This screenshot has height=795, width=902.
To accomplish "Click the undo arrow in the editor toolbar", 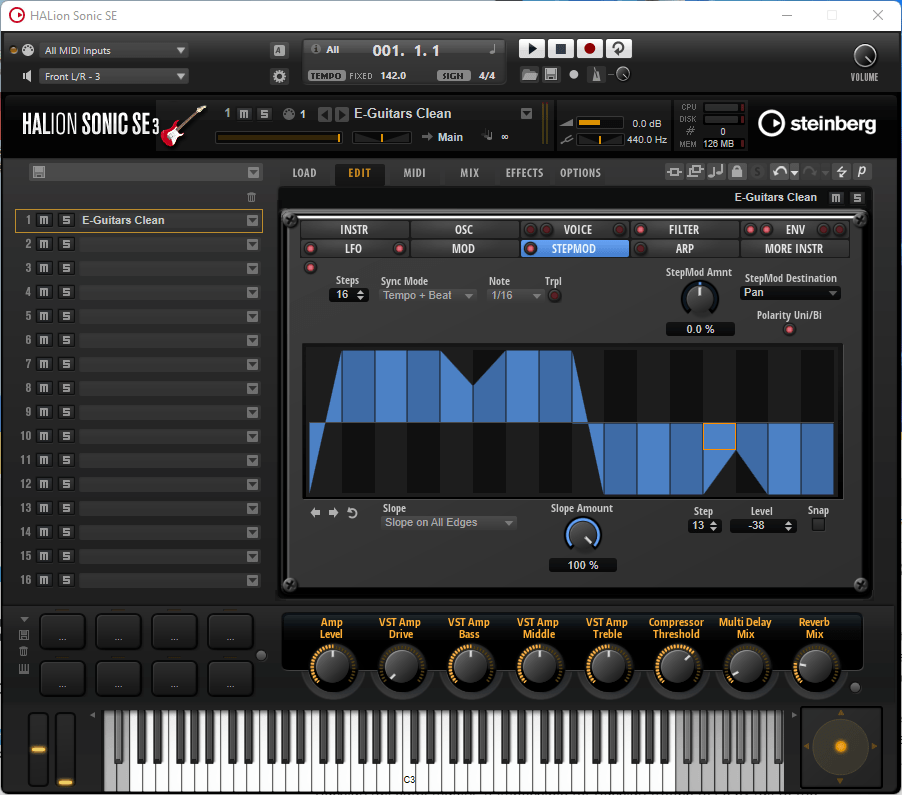I will pyautogui.click(x=780, y=171).
